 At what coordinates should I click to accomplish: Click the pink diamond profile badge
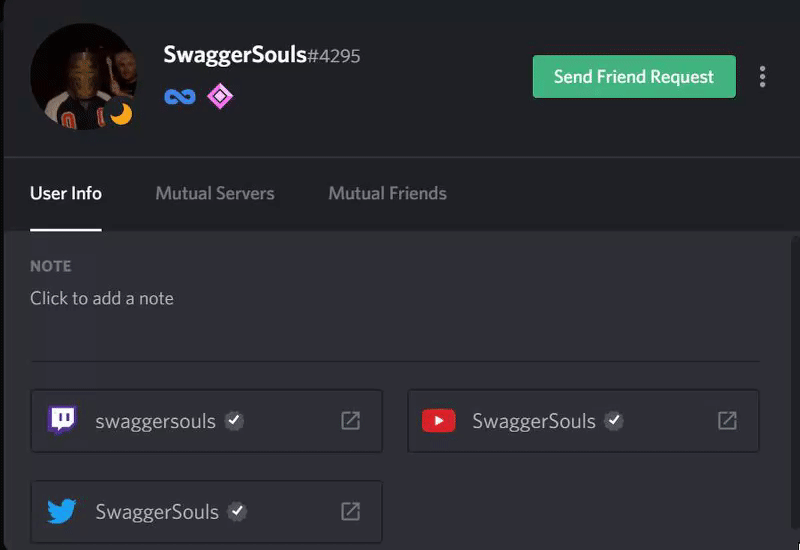point(219,97)
